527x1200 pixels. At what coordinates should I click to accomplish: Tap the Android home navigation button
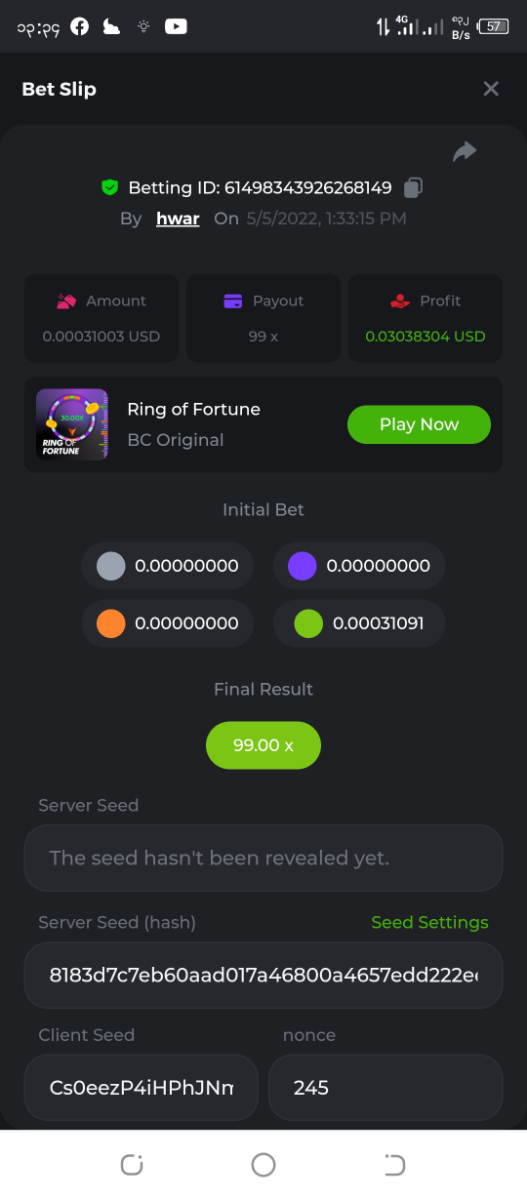pyautogui.click(x=263, y=1164)
